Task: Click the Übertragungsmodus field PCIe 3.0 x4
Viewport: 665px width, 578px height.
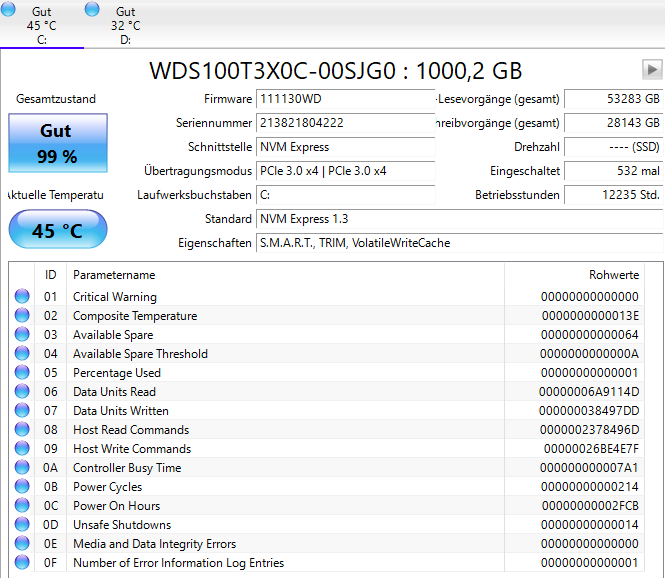Action: coord(346,171)
